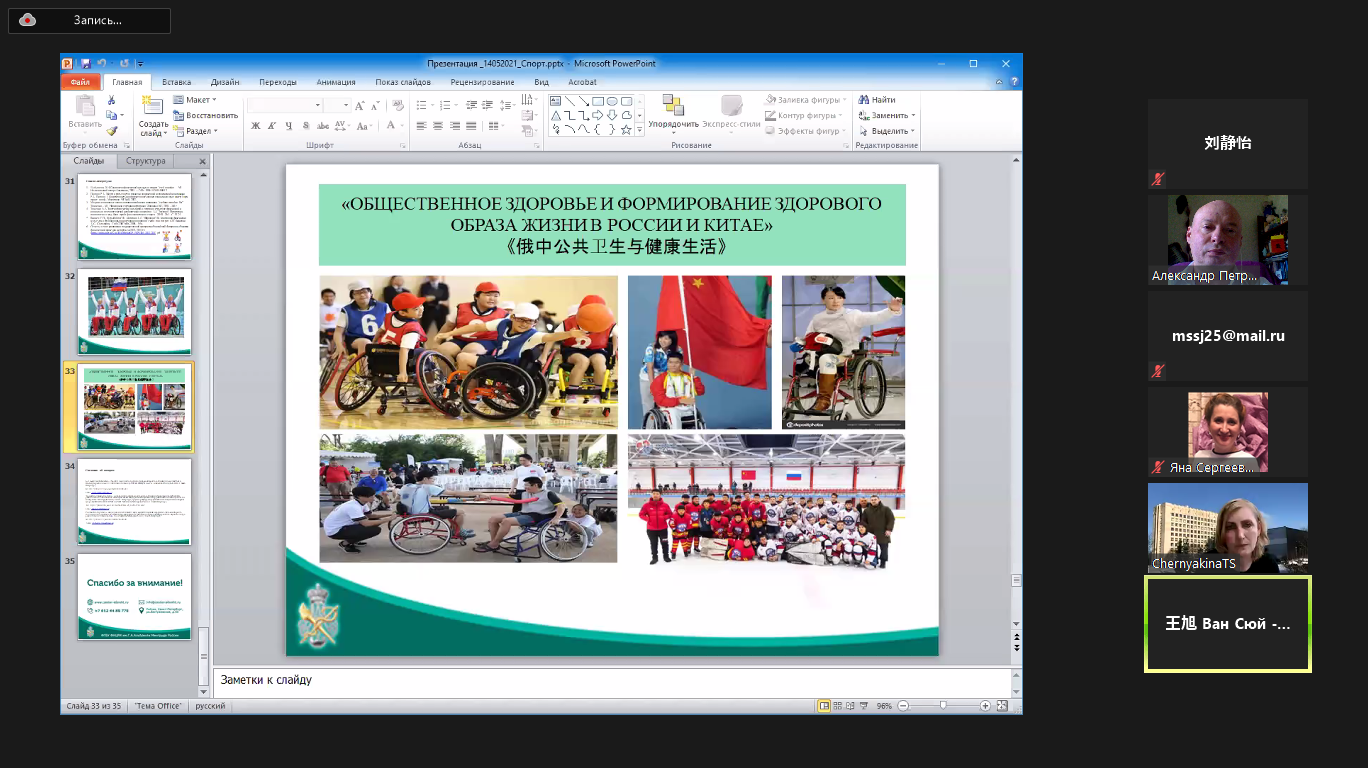Image resolution: width=1368 pixels, height=768 pixels.
Task: Click the bulleted list icon
Action: click(422, 105)
